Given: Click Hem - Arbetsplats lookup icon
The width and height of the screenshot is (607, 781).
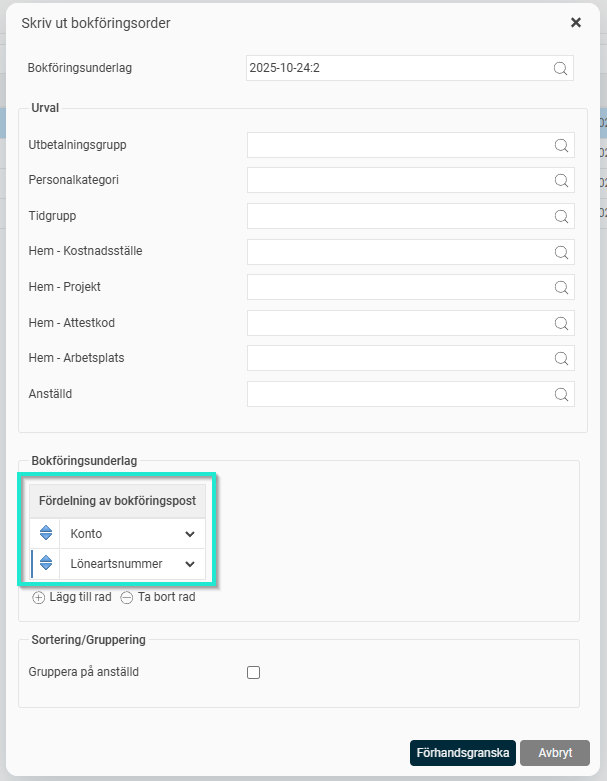Looking at the screenshot, I should click(x=562, y=358).
